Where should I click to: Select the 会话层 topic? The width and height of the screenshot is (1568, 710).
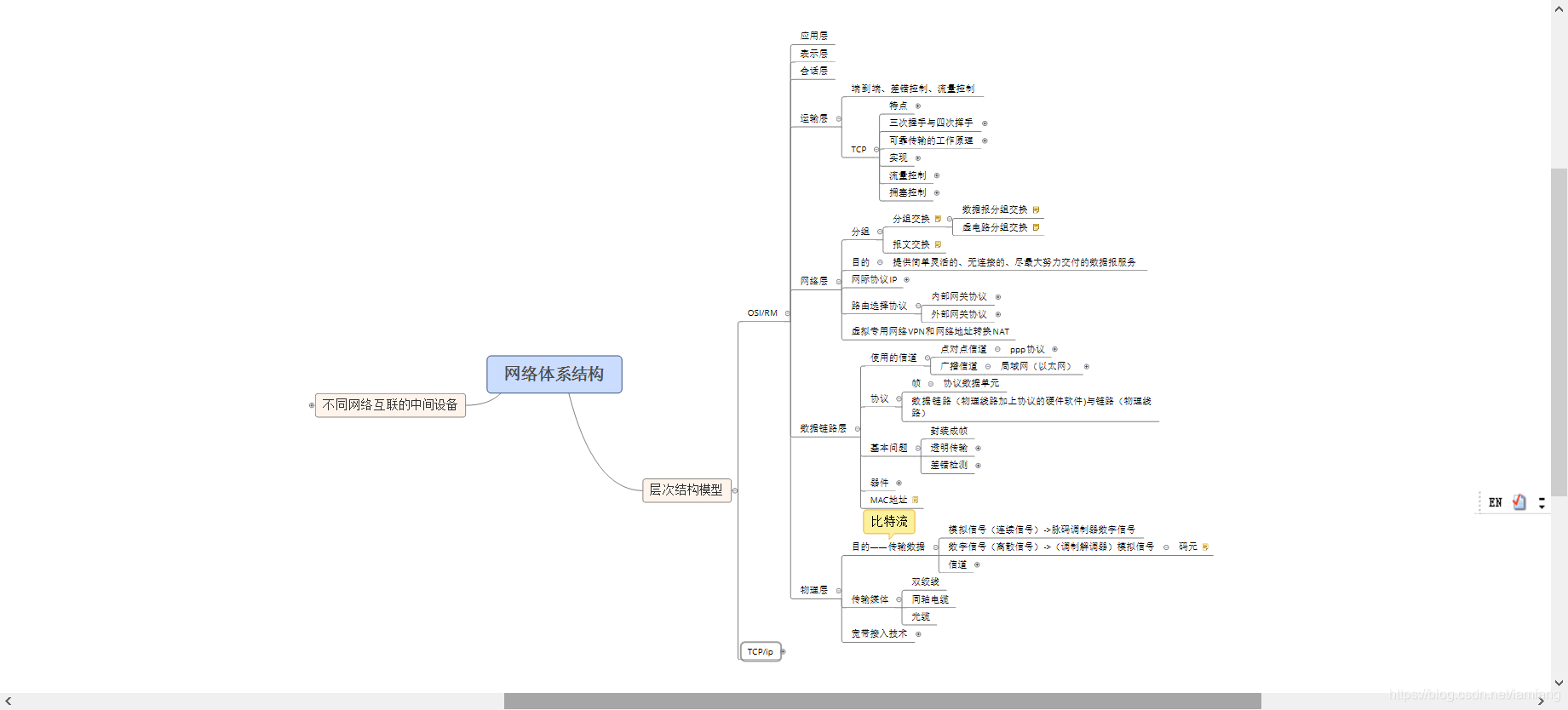point(814,71)
